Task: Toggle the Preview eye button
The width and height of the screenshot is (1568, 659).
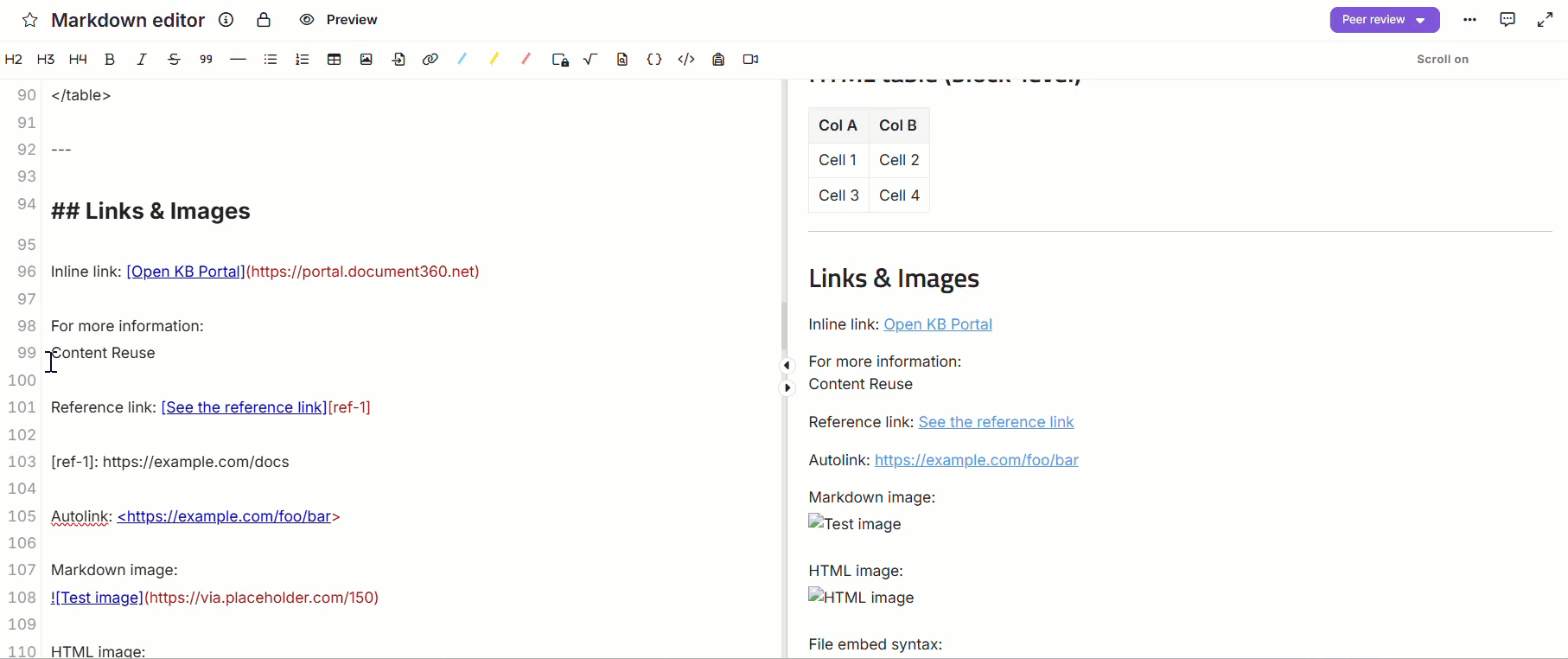Action: pos(339,20)
